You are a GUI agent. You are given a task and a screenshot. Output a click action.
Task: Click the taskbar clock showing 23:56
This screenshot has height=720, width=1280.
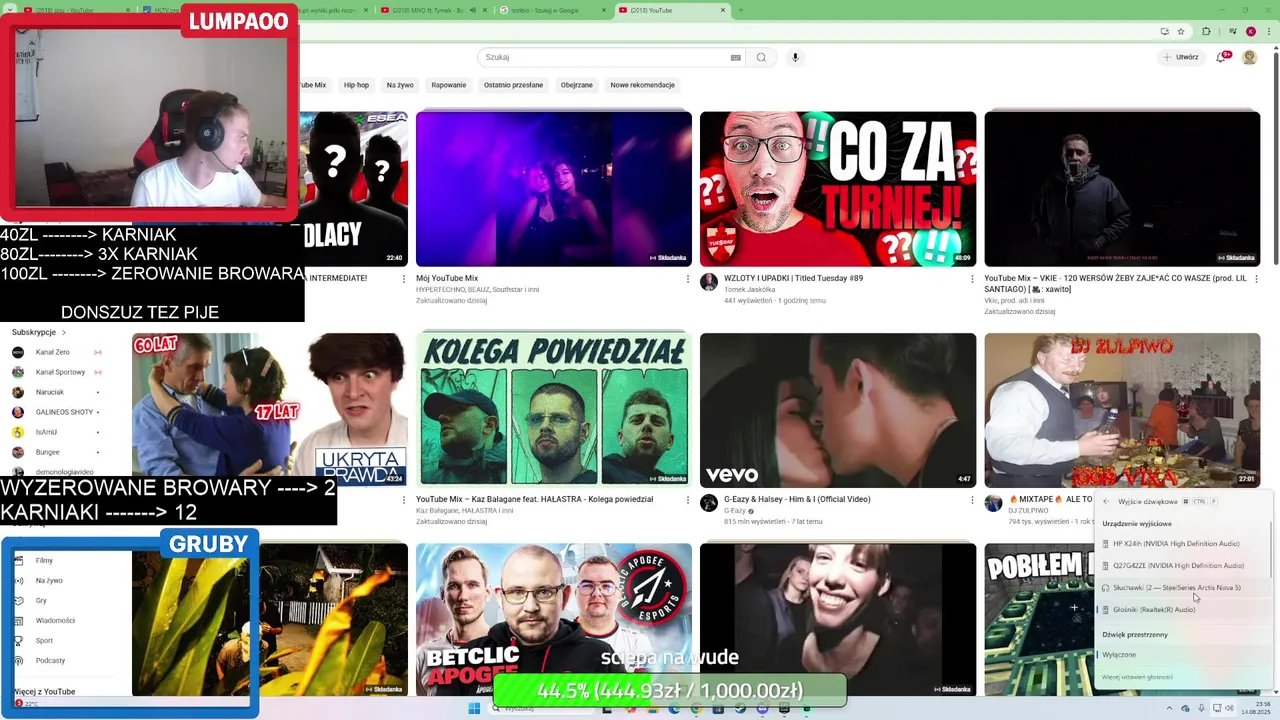[1257, 709]
